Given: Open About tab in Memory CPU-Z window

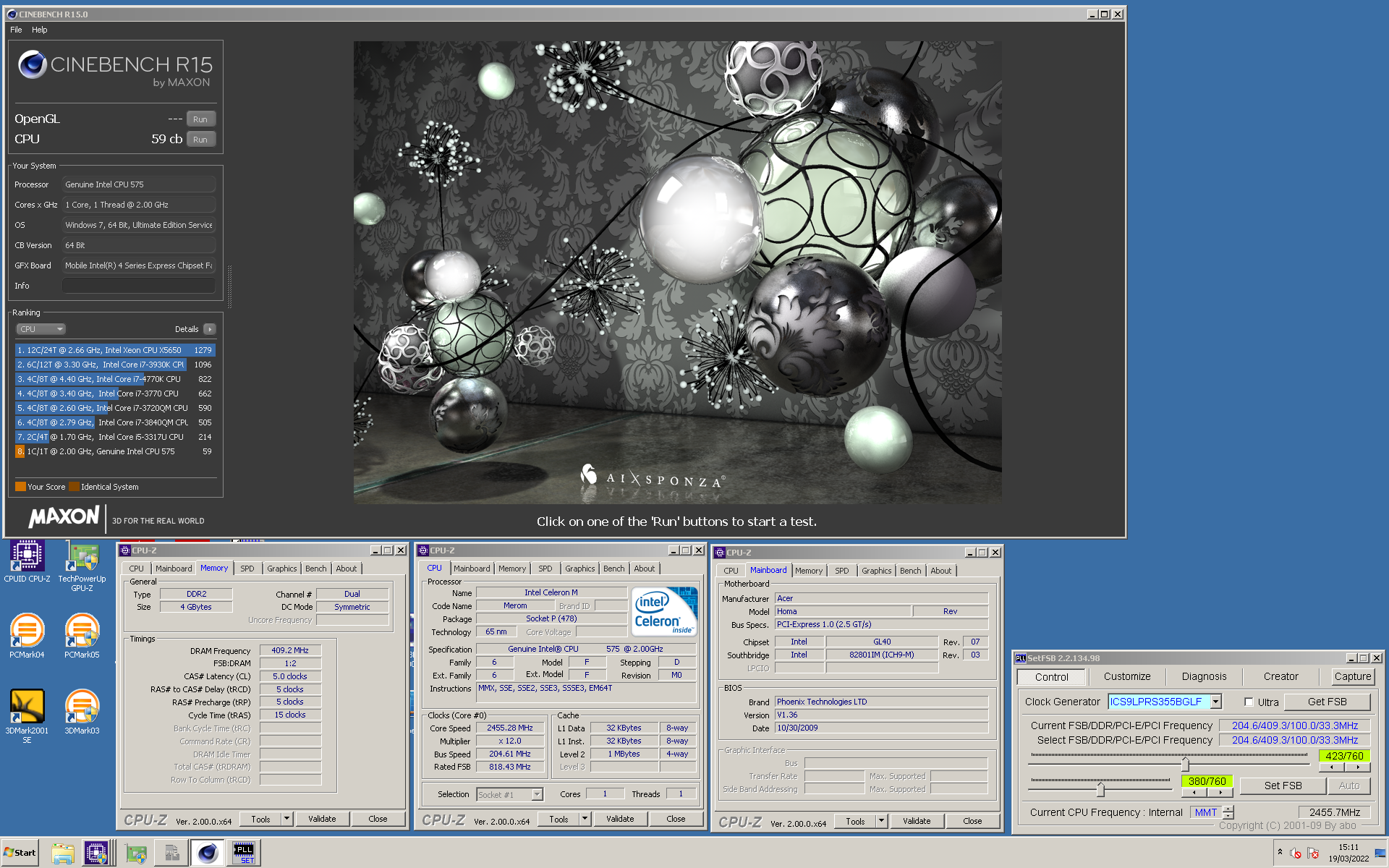Looking at the screenshot, I should [x=347, y=569].
